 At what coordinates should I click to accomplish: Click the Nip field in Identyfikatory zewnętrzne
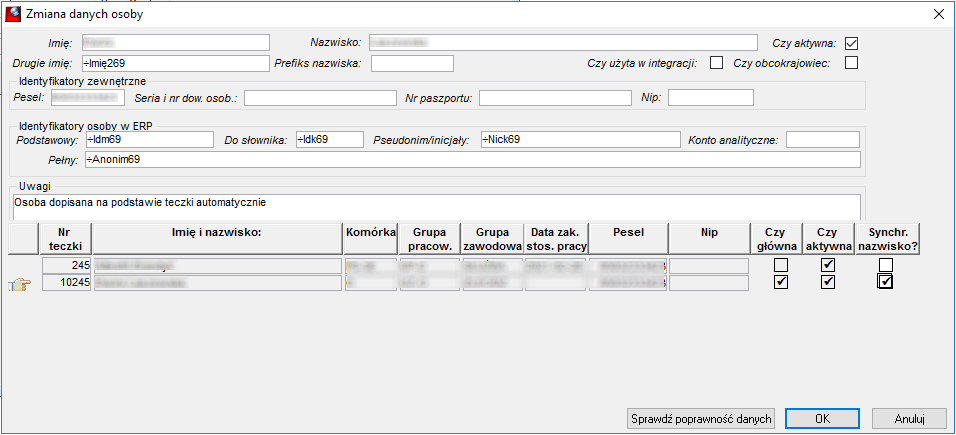tap(711, 98)
